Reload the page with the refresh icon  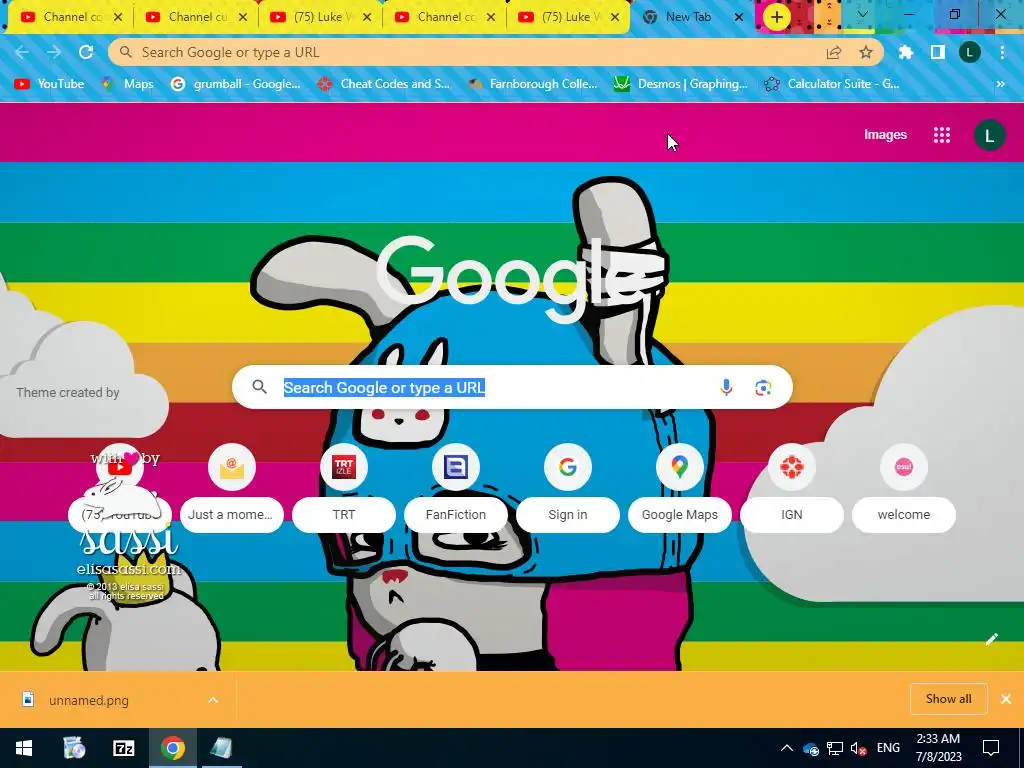click(86, 52)
